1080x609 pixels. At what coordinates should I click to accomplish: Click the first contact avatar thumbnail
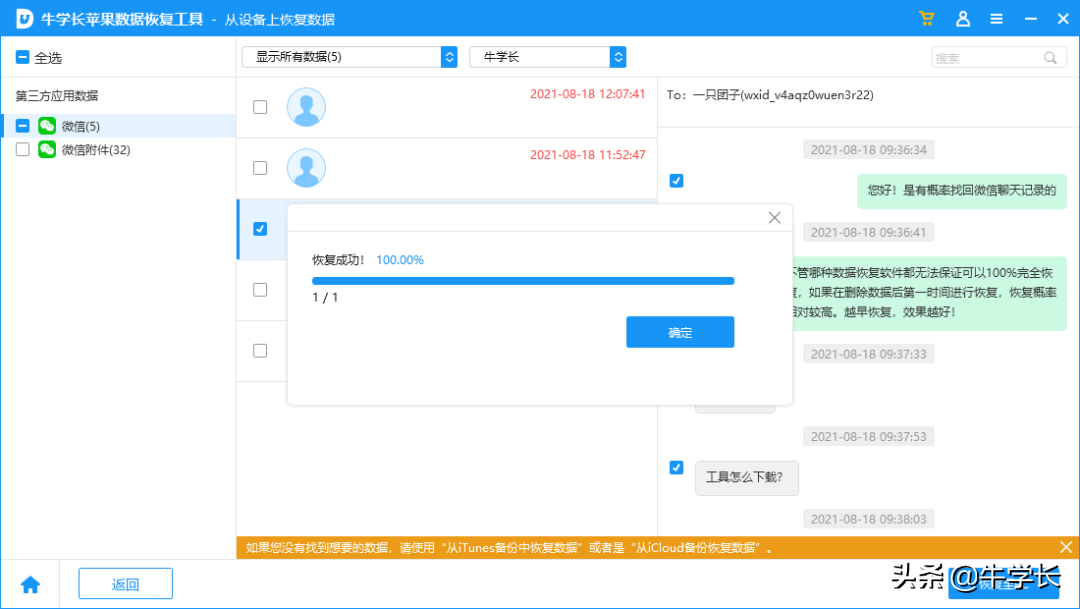click(306, 107)
